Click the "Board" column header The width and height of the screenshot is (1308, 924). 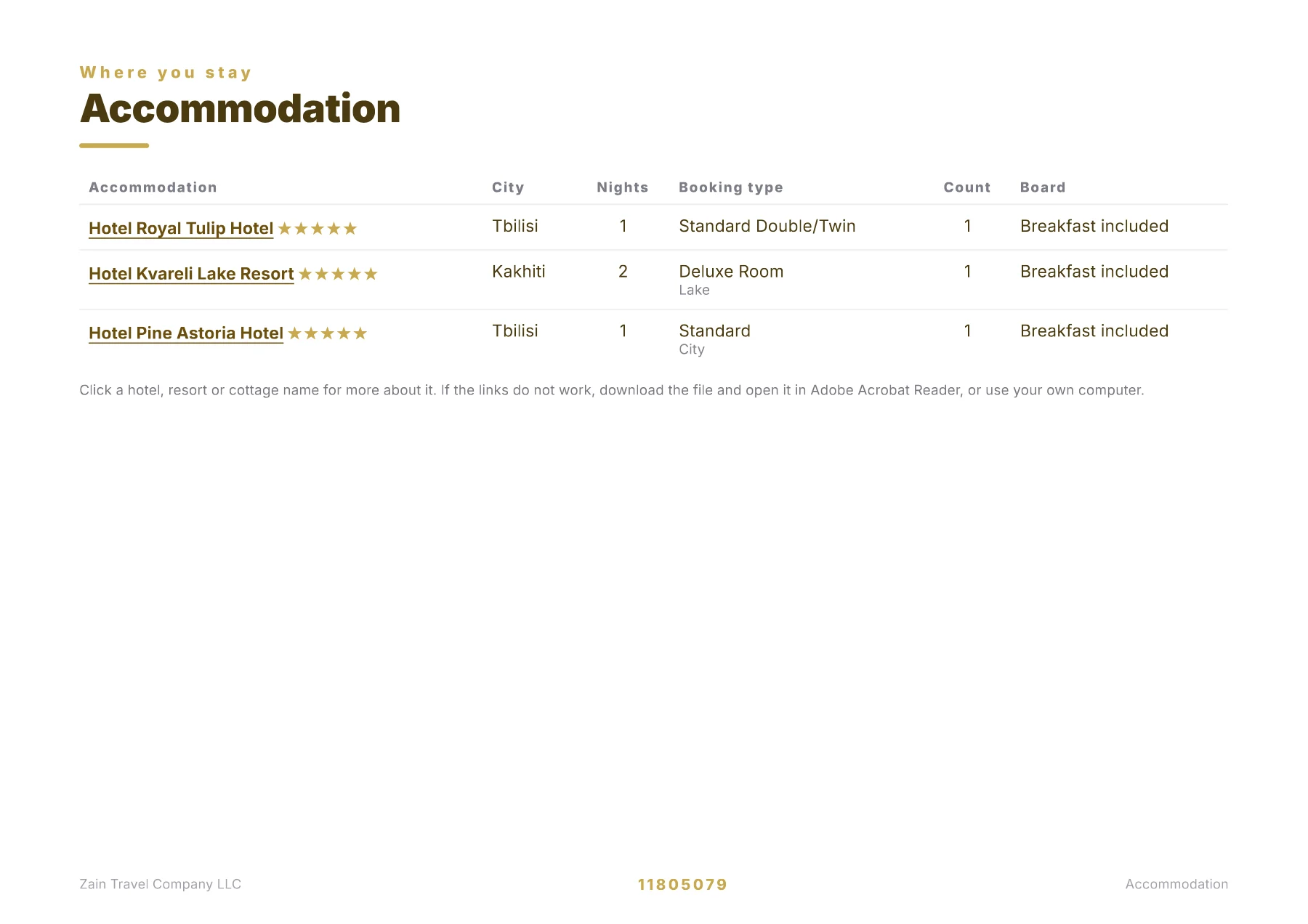[x=1043, y=187]
